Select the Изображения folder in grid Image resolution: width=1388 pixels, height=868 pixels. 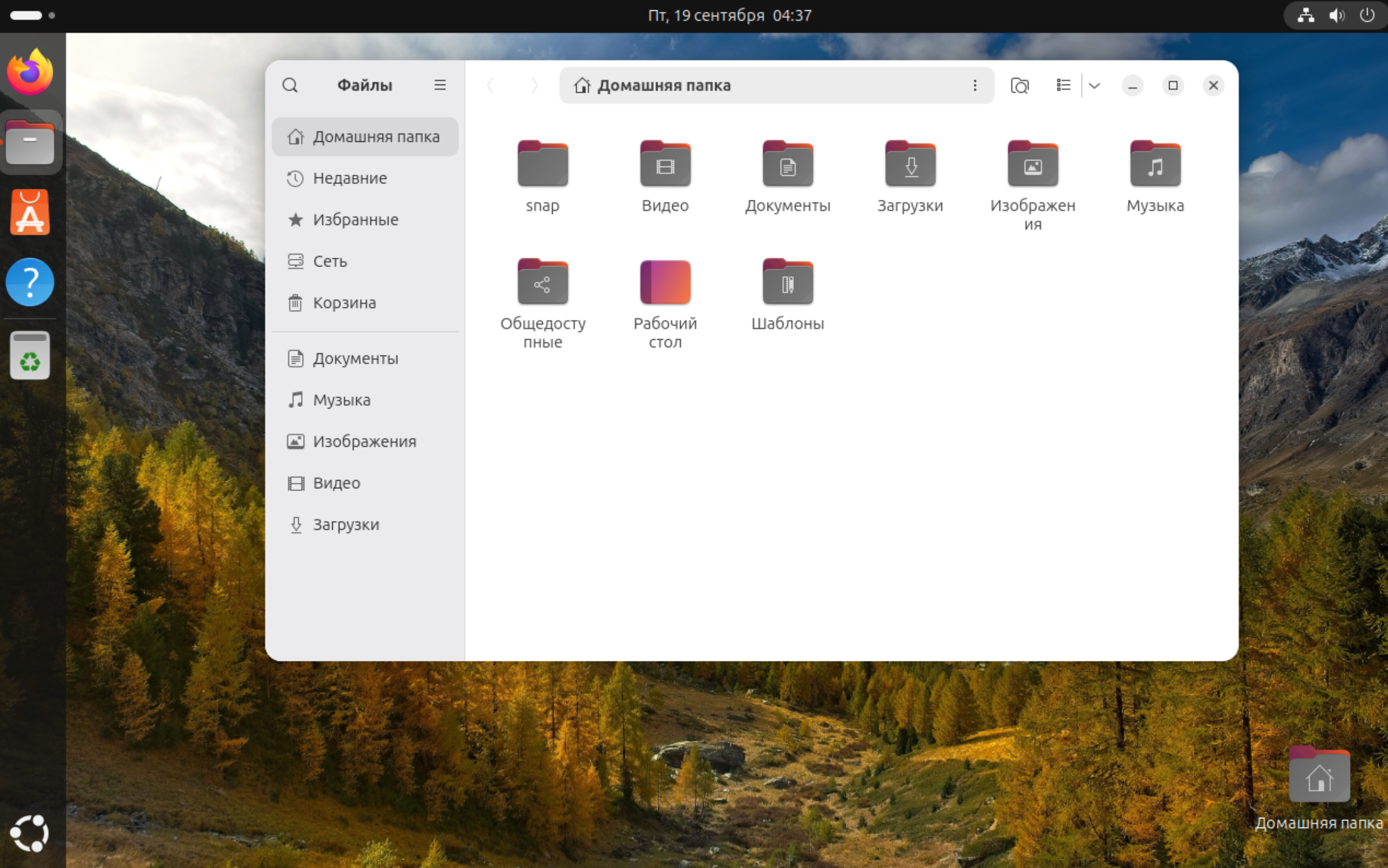(x=1032, y=163)
